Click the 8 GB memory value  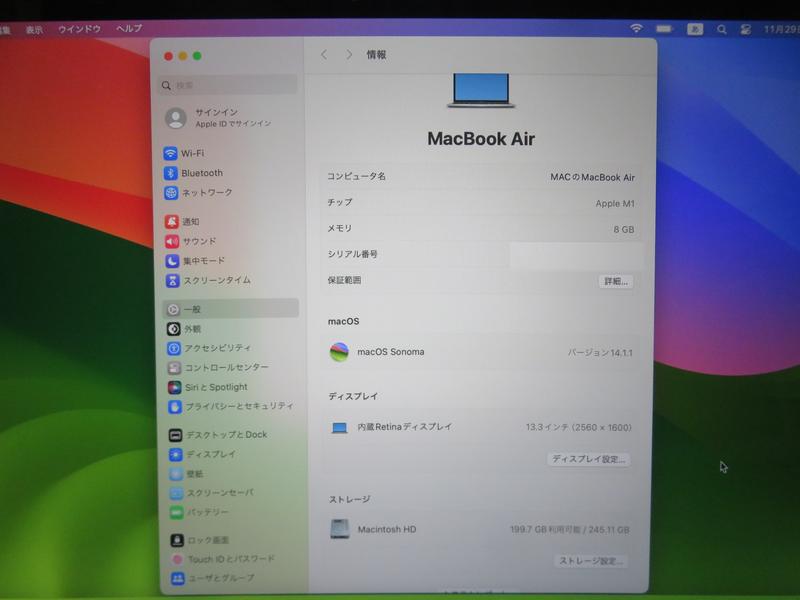(x=623, y=230)
